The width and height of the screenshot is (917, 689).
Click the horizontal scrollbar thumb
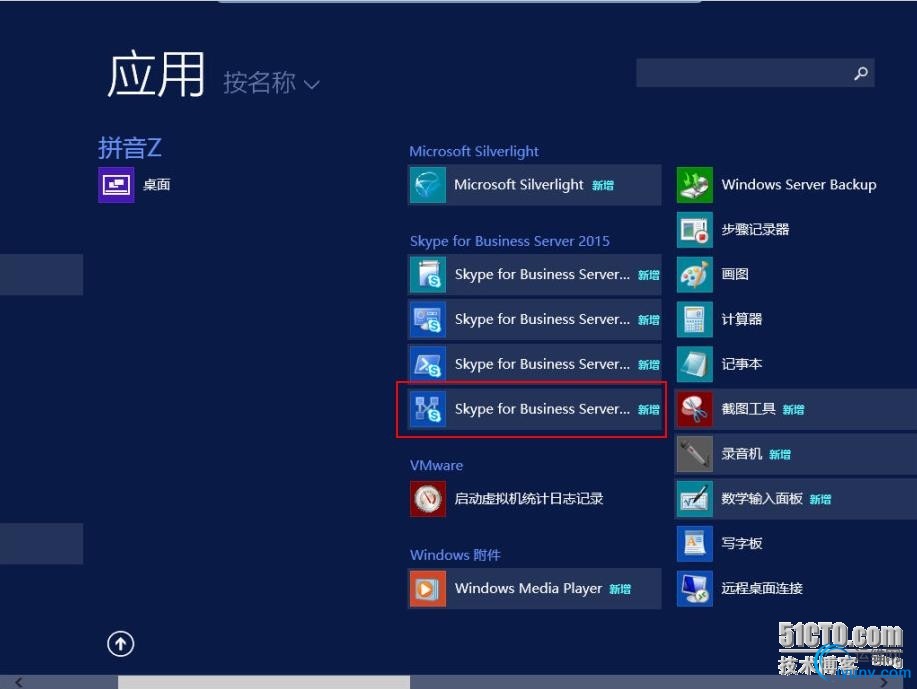click(x=264, y=682)
